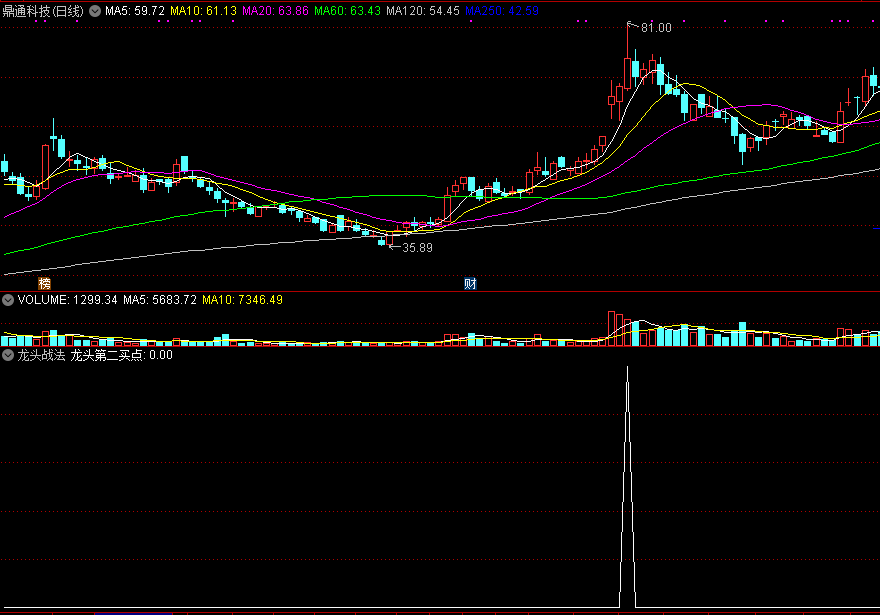Click the 龙头战法 indicator name

42,355
